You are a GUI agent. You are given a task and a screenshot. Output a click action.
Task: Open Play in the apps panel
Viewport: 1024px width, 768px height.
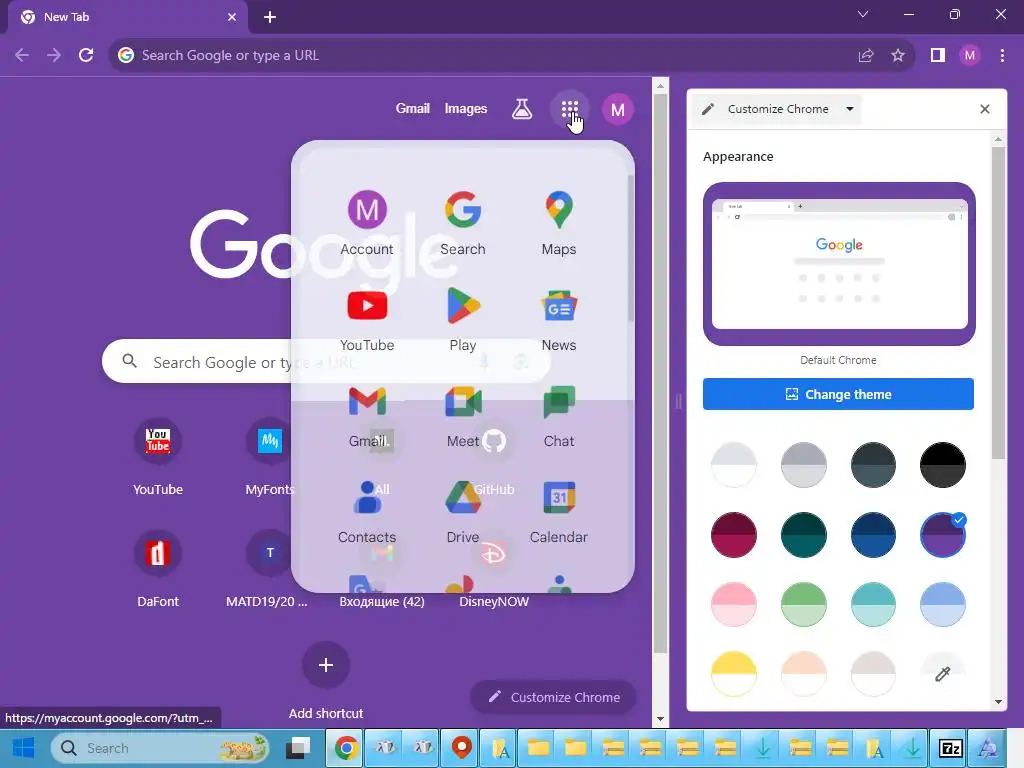tap(463, 319)
